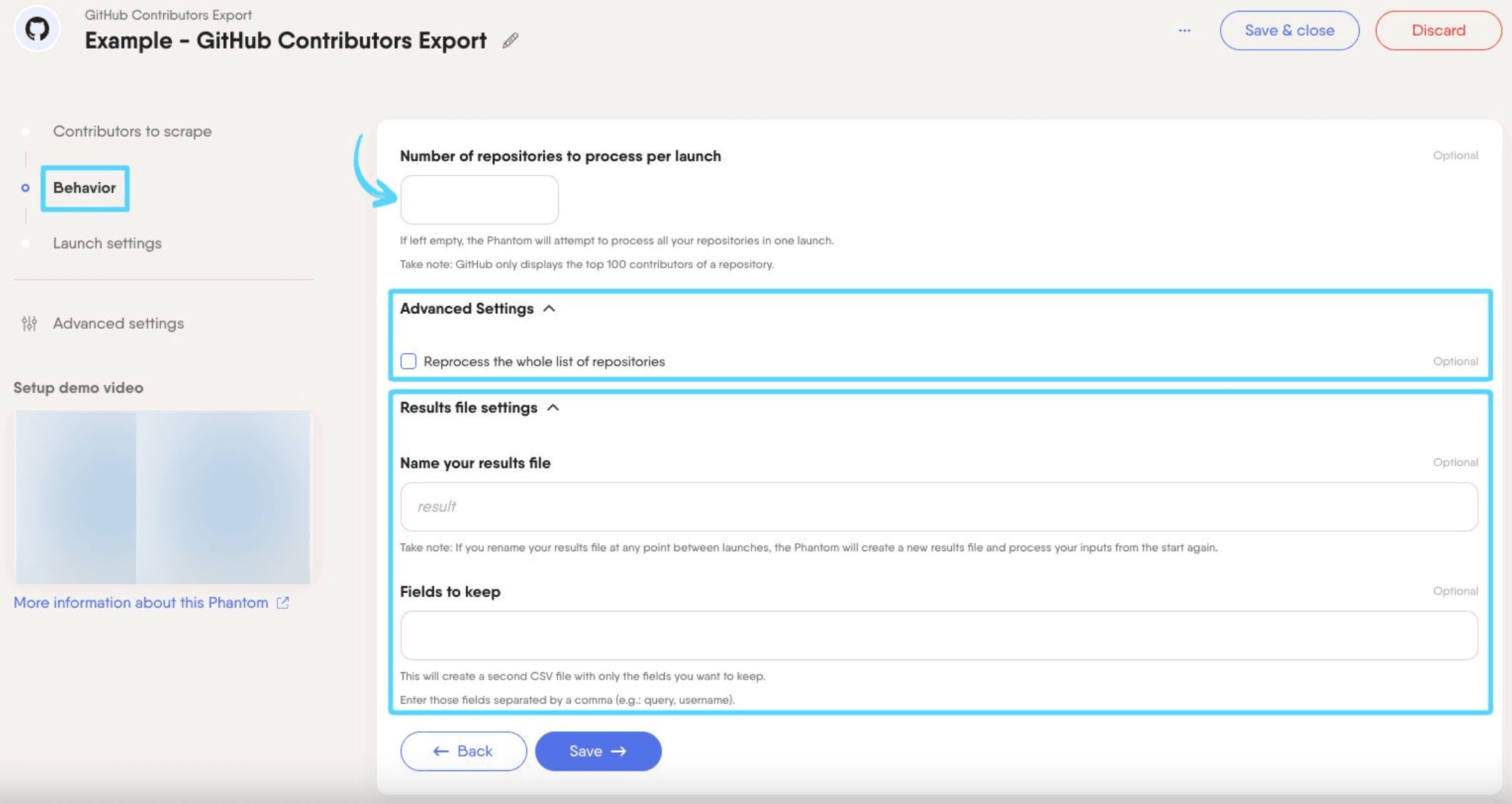Click the GitHub logo icon
This screenshot has width=1512, height=804.
coord(37,29)
